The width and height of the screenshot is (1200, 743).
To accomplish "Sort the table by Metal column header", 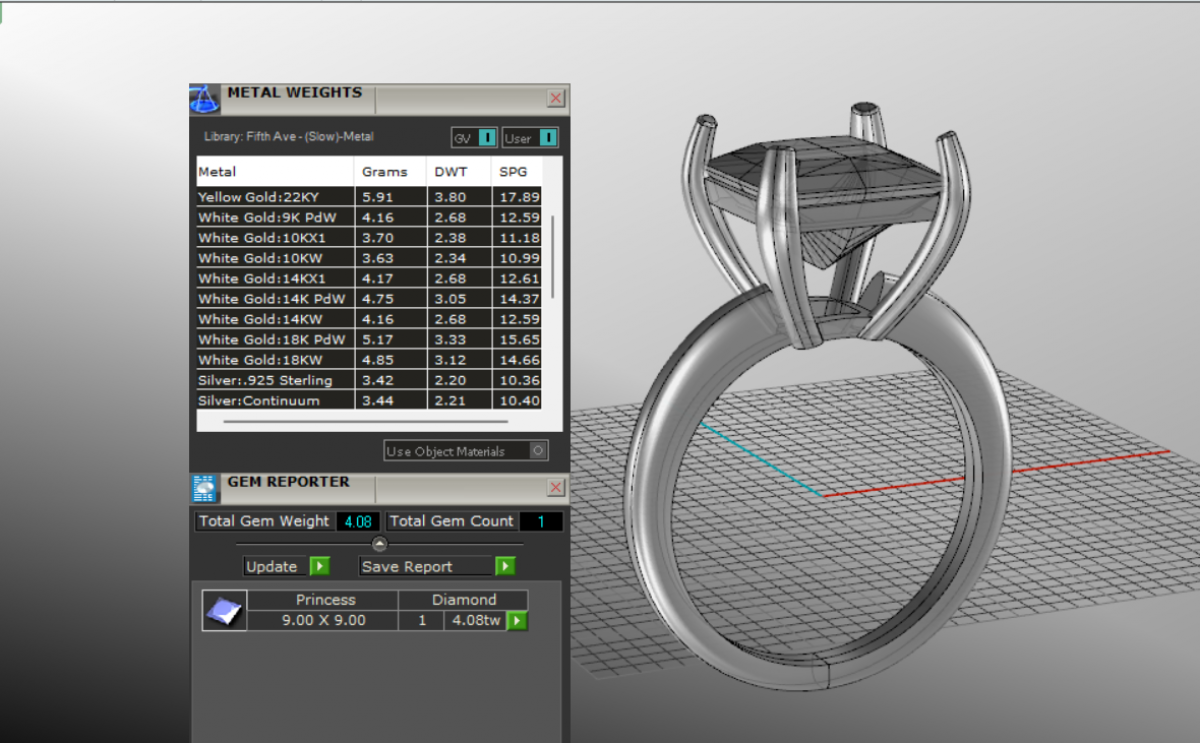I will pos(275,172).
